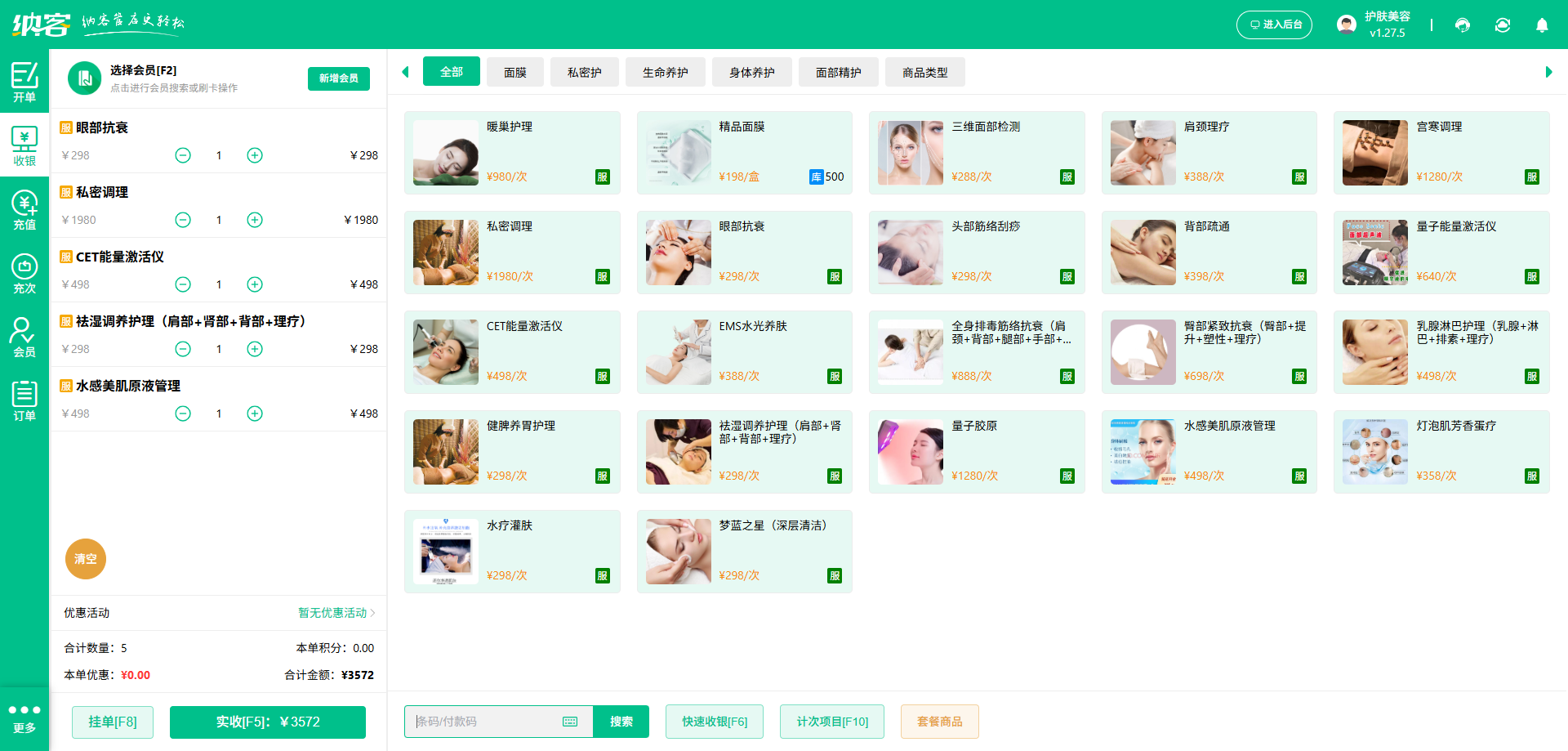Open the 更多 more menu
1568x751 pixels.
24,718
